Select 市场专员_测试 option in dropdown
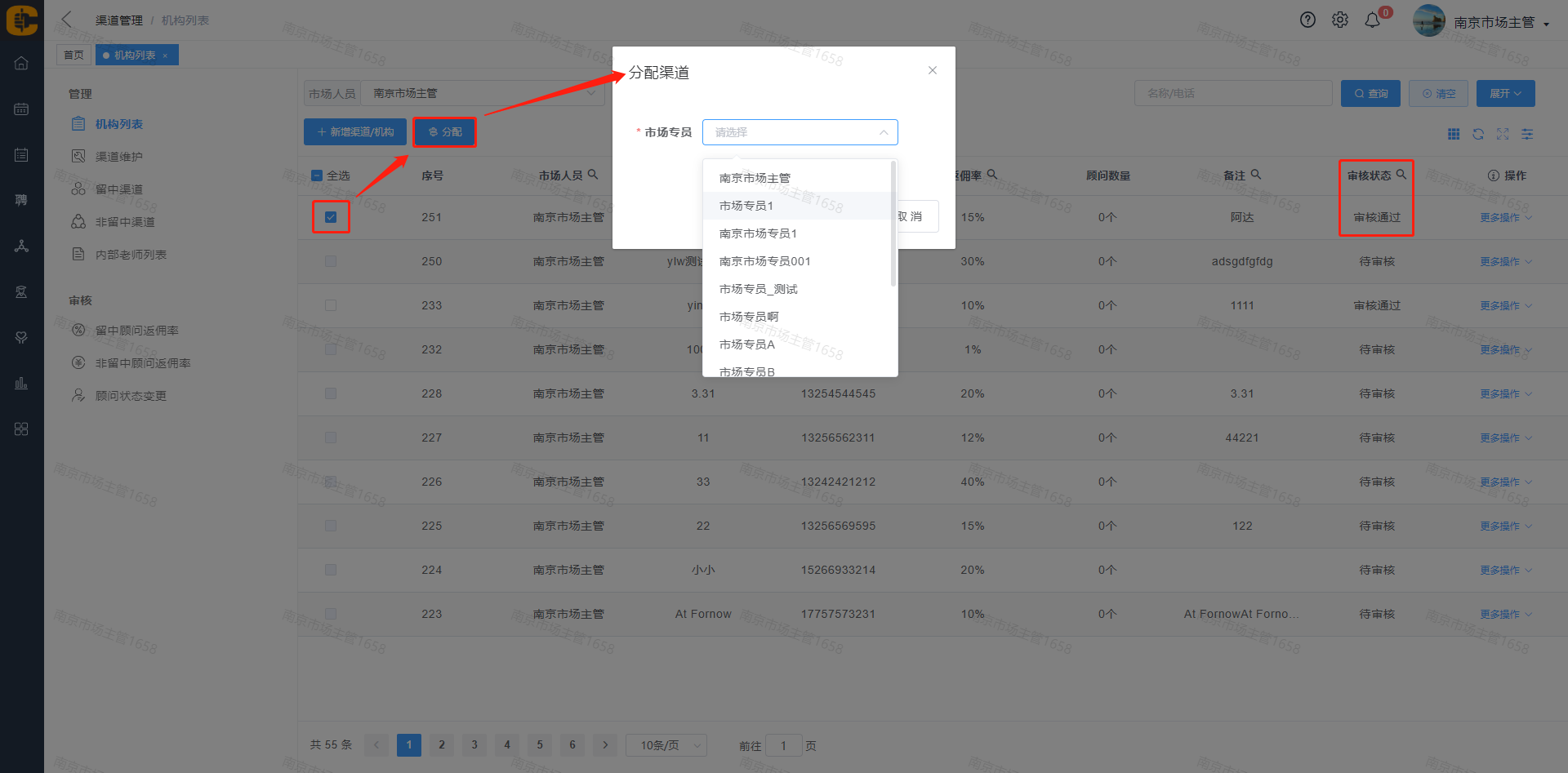Screen dimensions: 1568x773 point(758,289)
